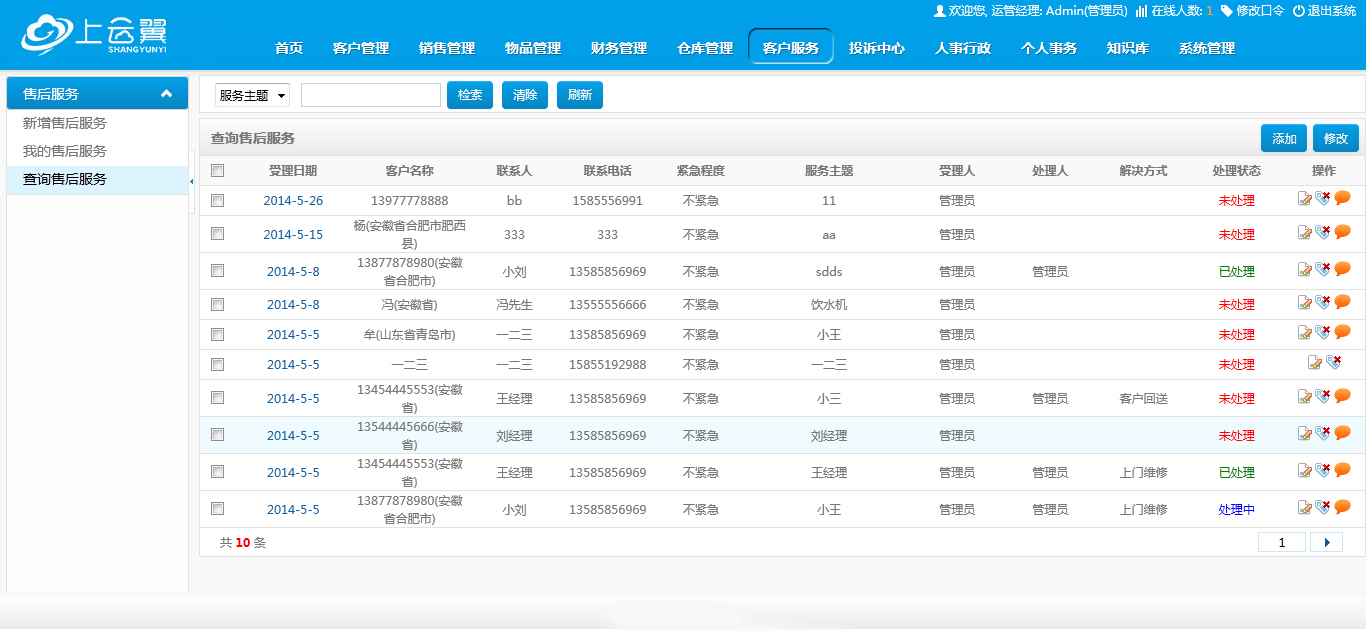Image resolution: width=1366 pixels, height=631 pixels.
Task: Switch to the 财务管理 menu
Action: [x=619, y=48]
